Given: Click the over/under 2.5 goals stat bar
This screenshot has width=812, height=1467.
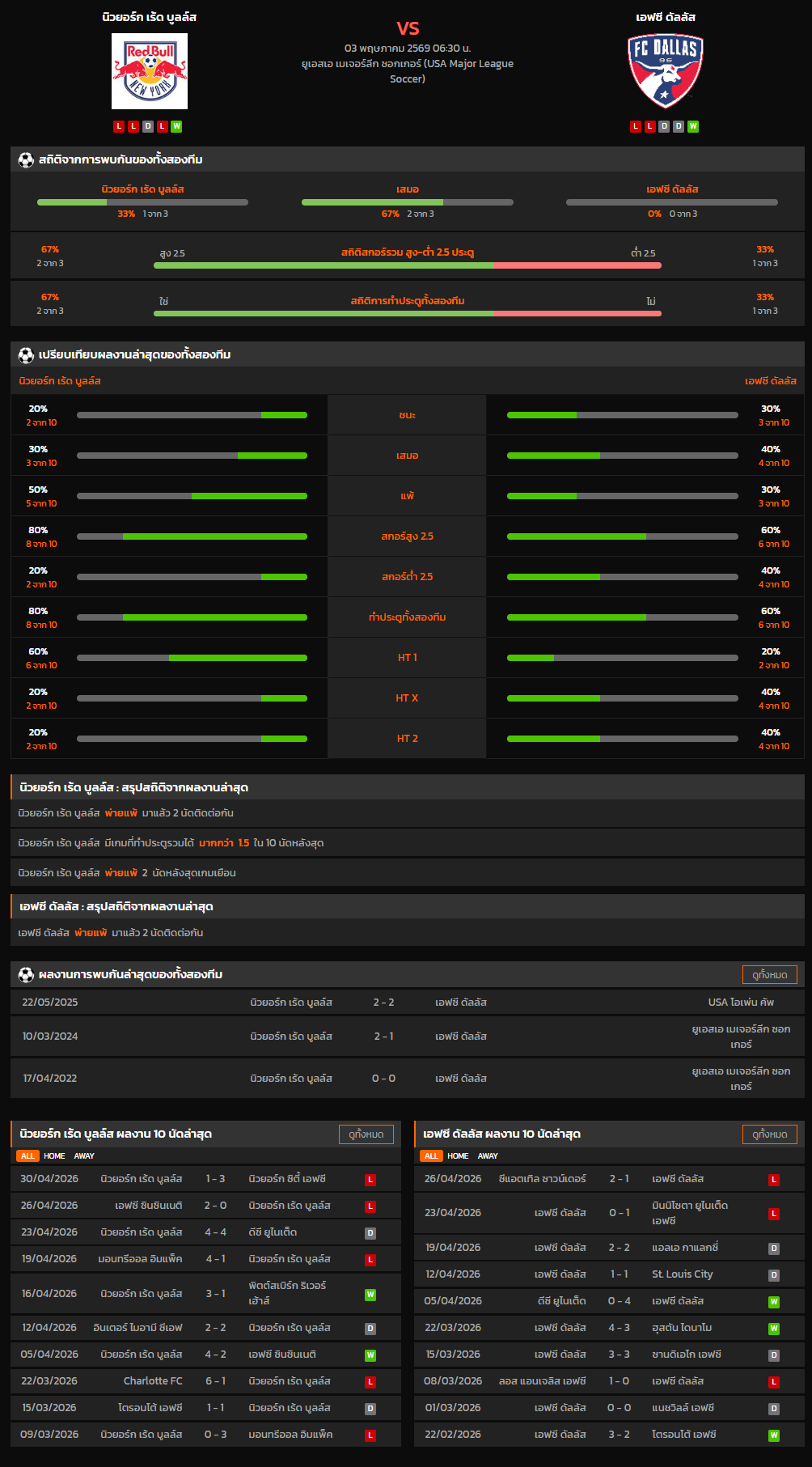Looking at the screenshot, I should pyautogui.click(x=408, y=265).
